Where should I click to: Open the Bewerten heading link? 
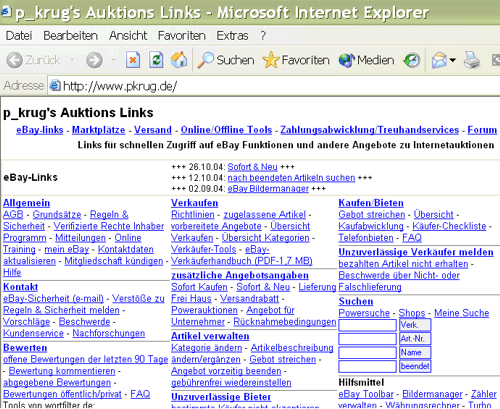pyautogui.click(x=25, y=348)
